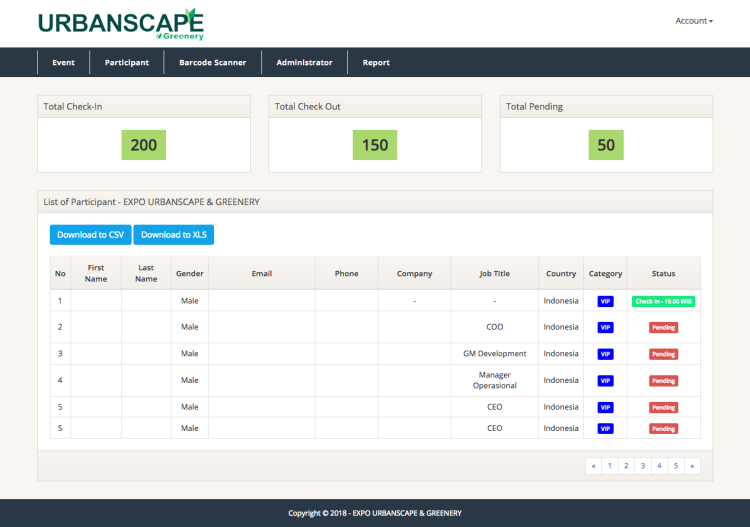750x527 pixels.
Task: Jump to page 3 in pagination
Action: [x=642, y=466]
